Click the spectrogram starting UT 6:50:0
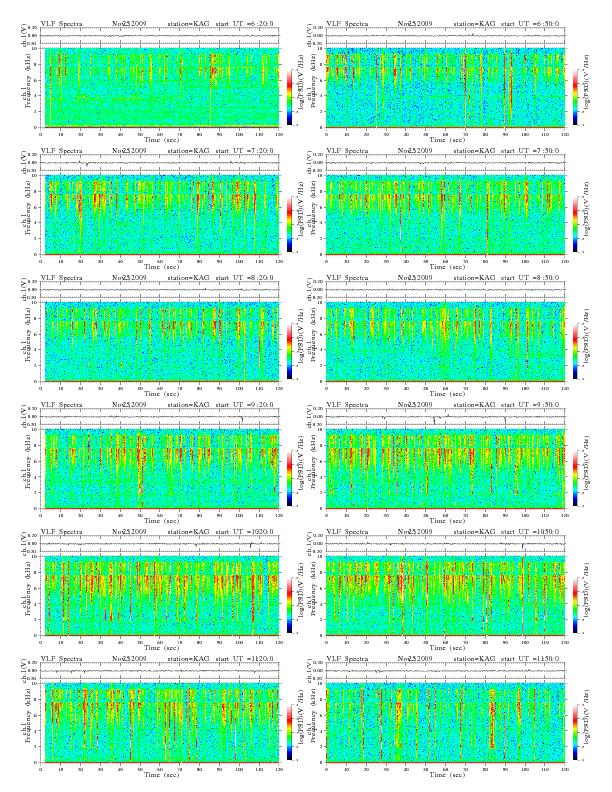 pos(445,87)
